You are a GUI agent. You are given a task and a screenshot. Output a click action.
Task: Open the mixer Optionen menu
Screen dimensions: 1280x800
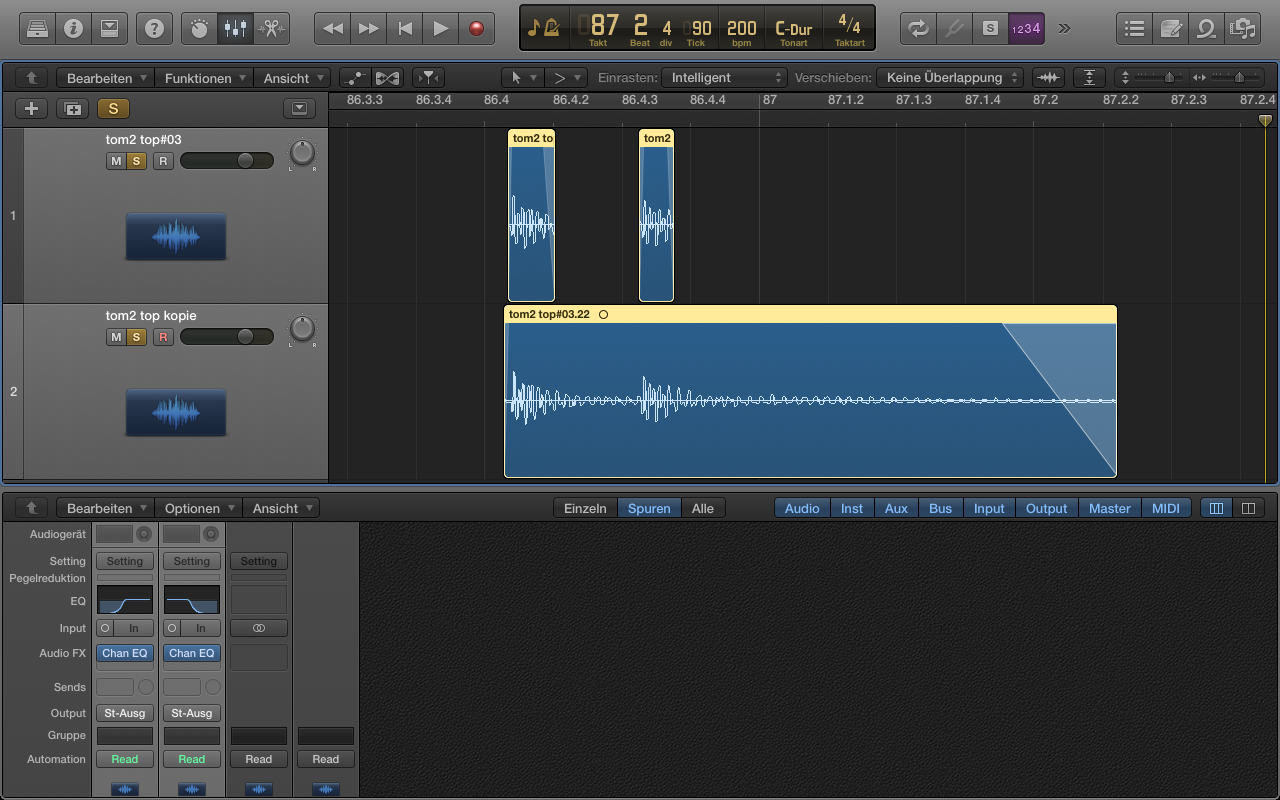pos(199,508)
